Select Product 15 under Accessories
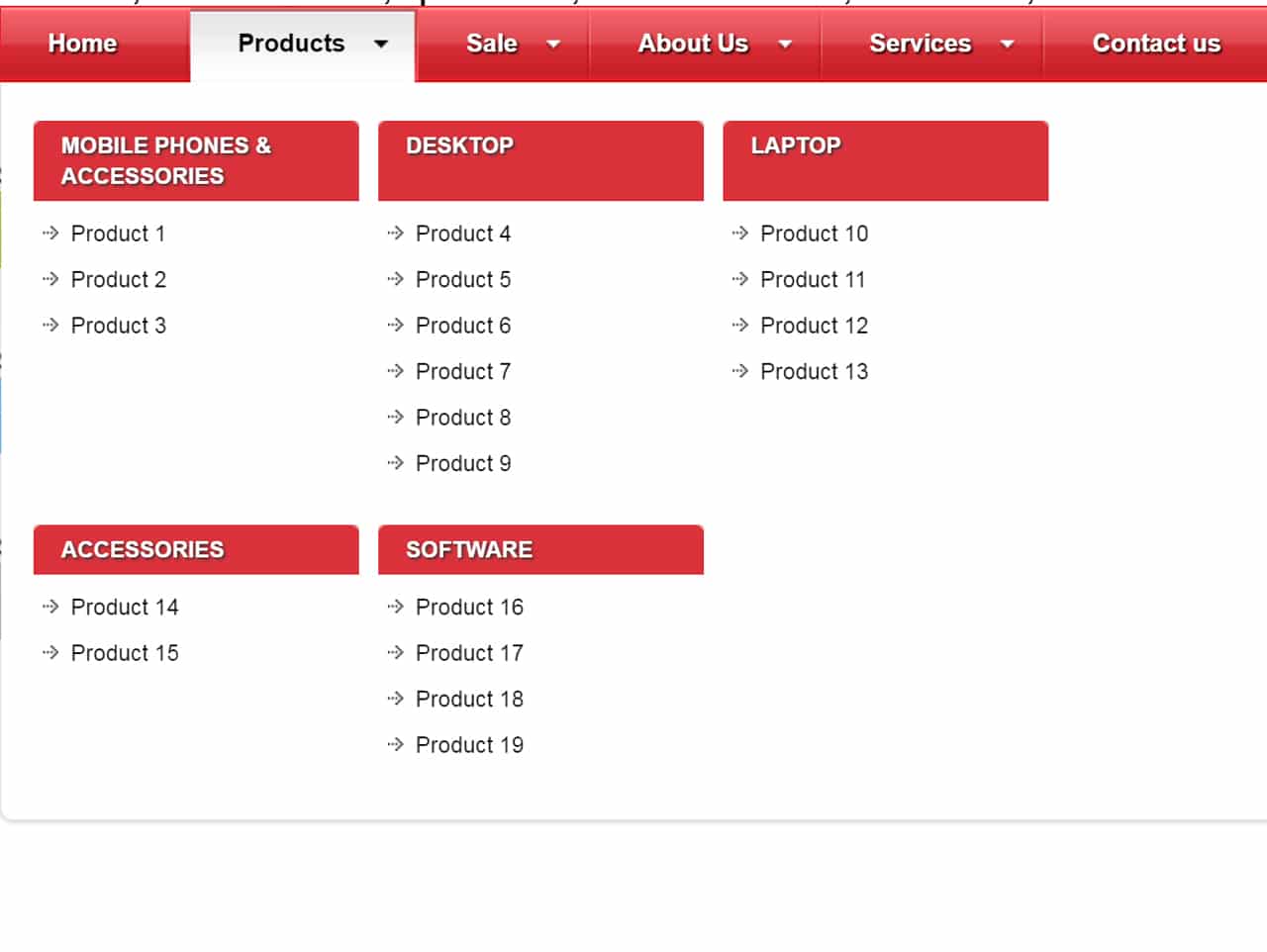Viewport: 1267px width, 952px height. (125, 652)
